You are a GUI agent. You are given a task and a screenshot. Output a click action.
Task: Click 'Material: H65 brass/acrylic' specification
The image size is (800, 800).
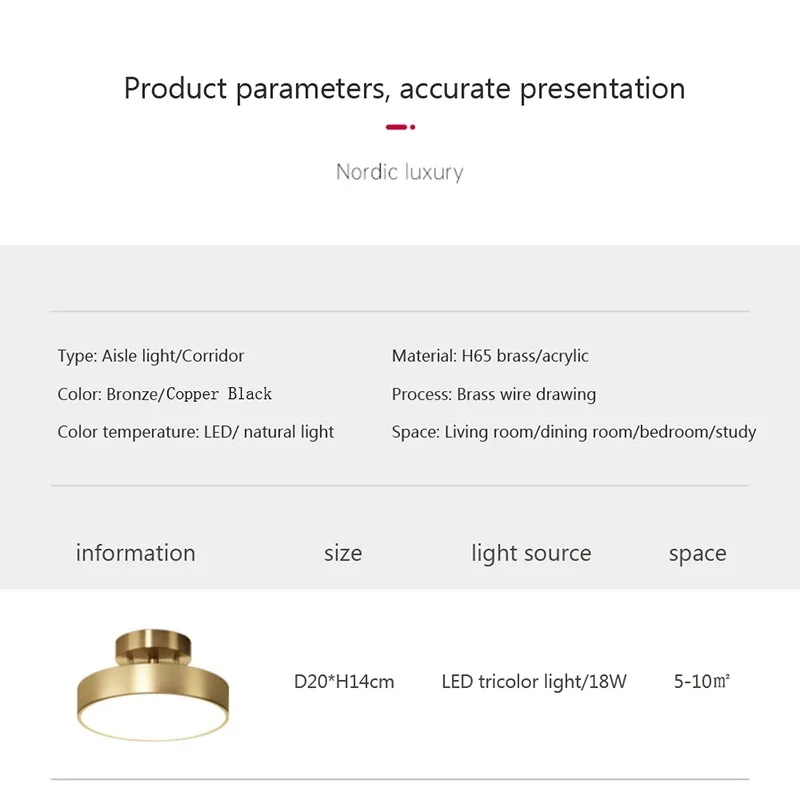click(x=490, y=356)
